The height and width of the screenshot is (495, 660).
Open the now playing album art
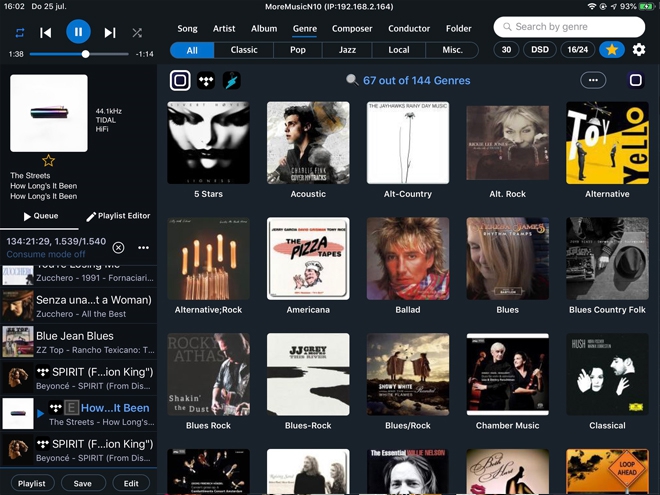point(49,113)
